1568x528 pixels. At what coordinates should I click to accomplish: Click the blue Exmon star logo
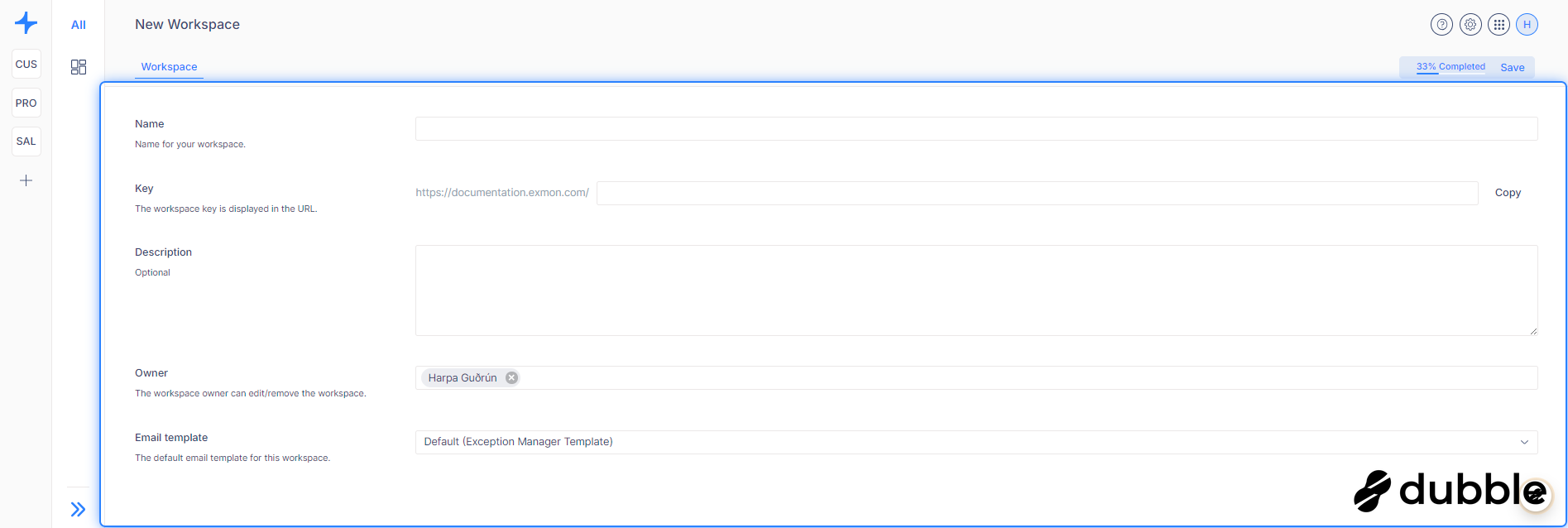26,23
